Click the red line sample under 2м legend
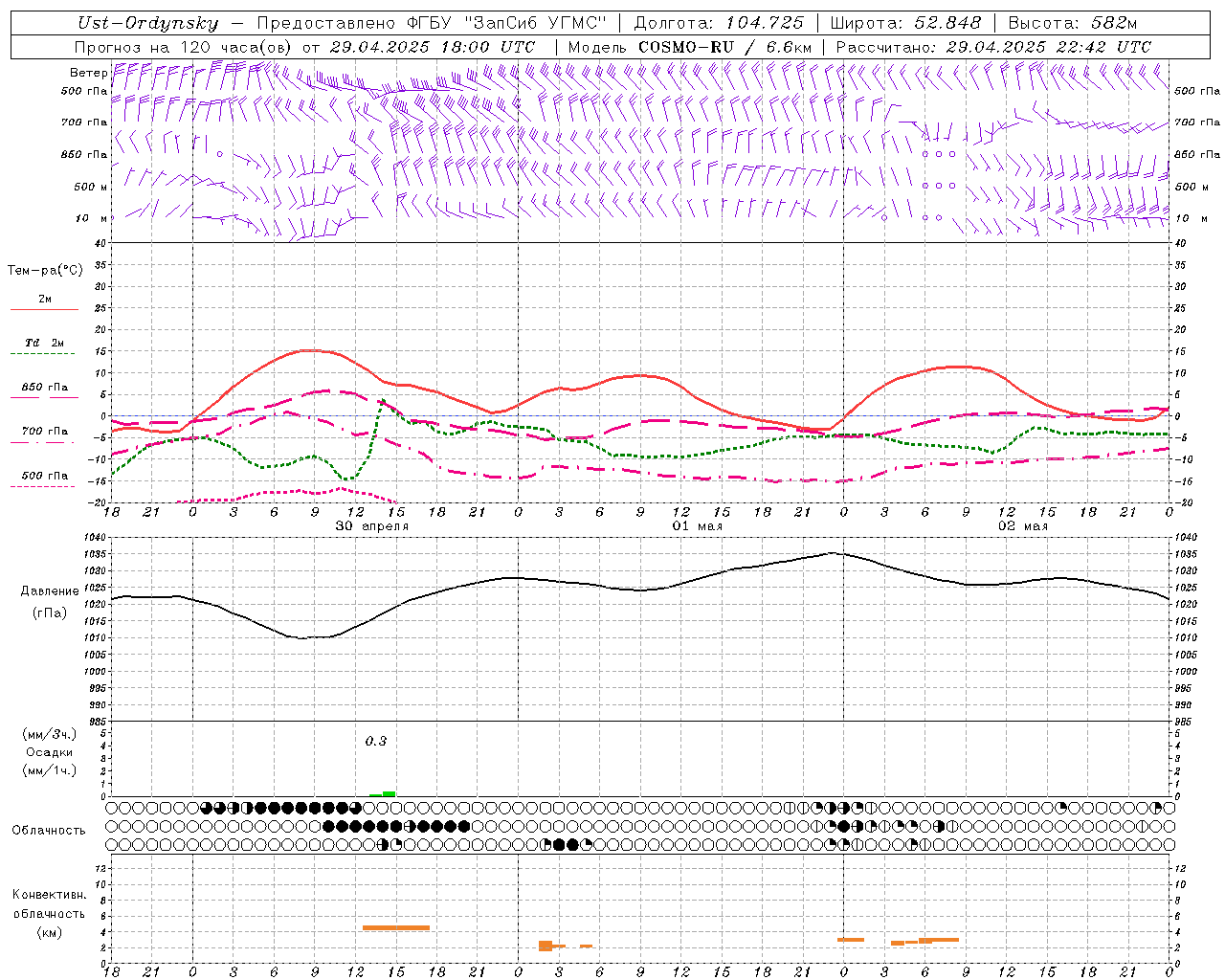The height and width of the screenshot is (980, 1225). click(x=44, y=310)
